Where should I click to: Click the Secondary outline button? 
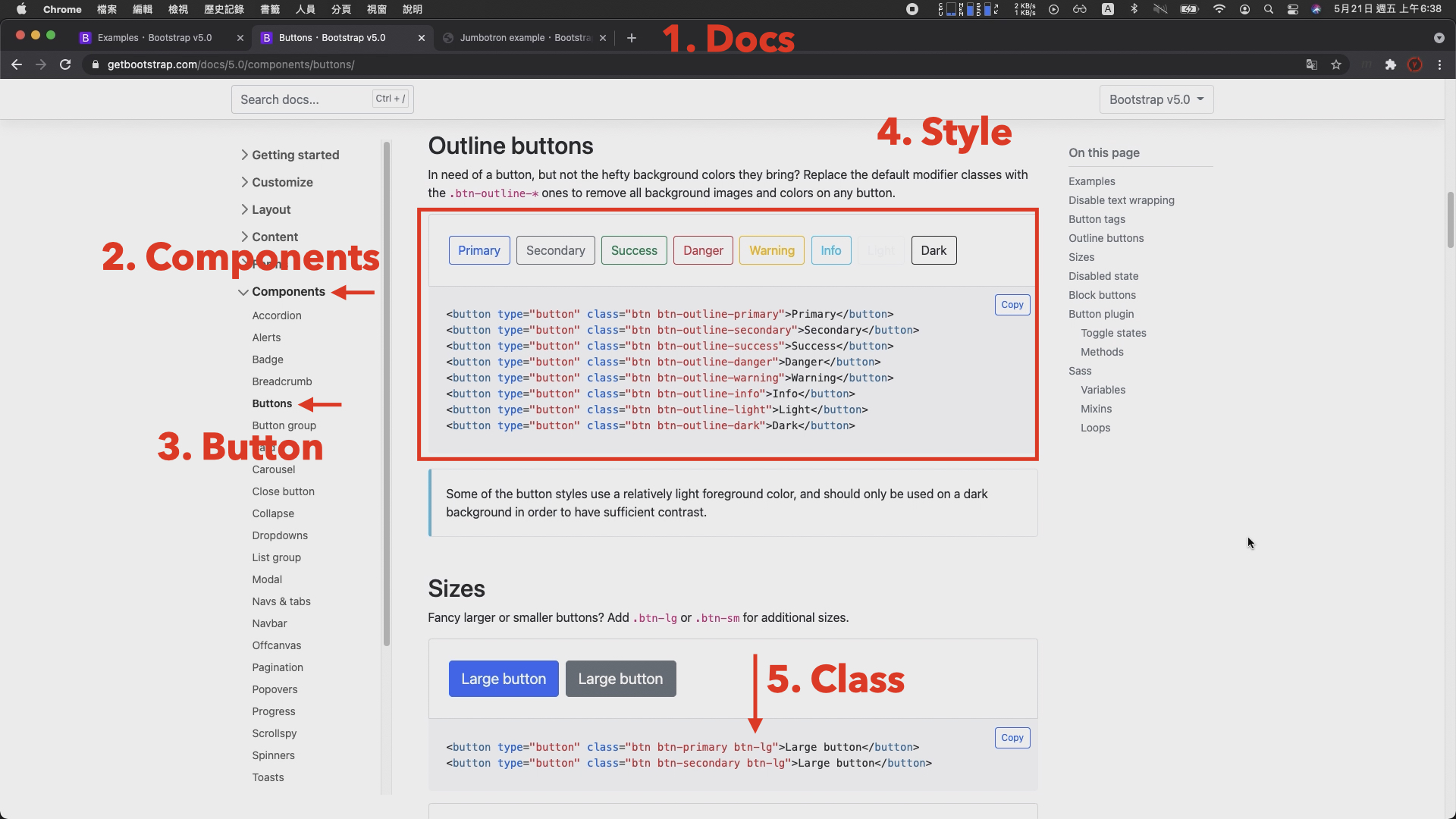[x=556, y=250]
